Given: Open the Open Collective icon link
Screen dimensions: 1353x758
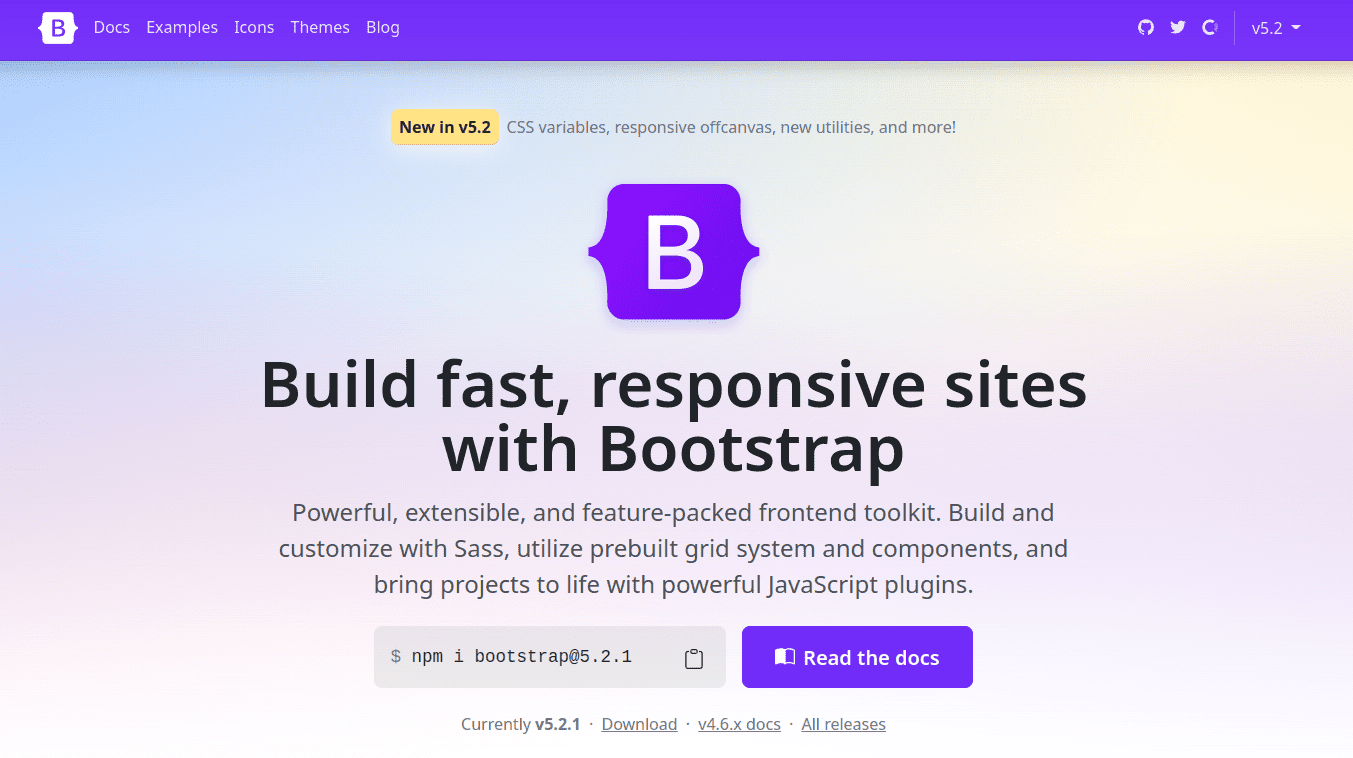Looking at the screenshot, I should click(1210, 28).
